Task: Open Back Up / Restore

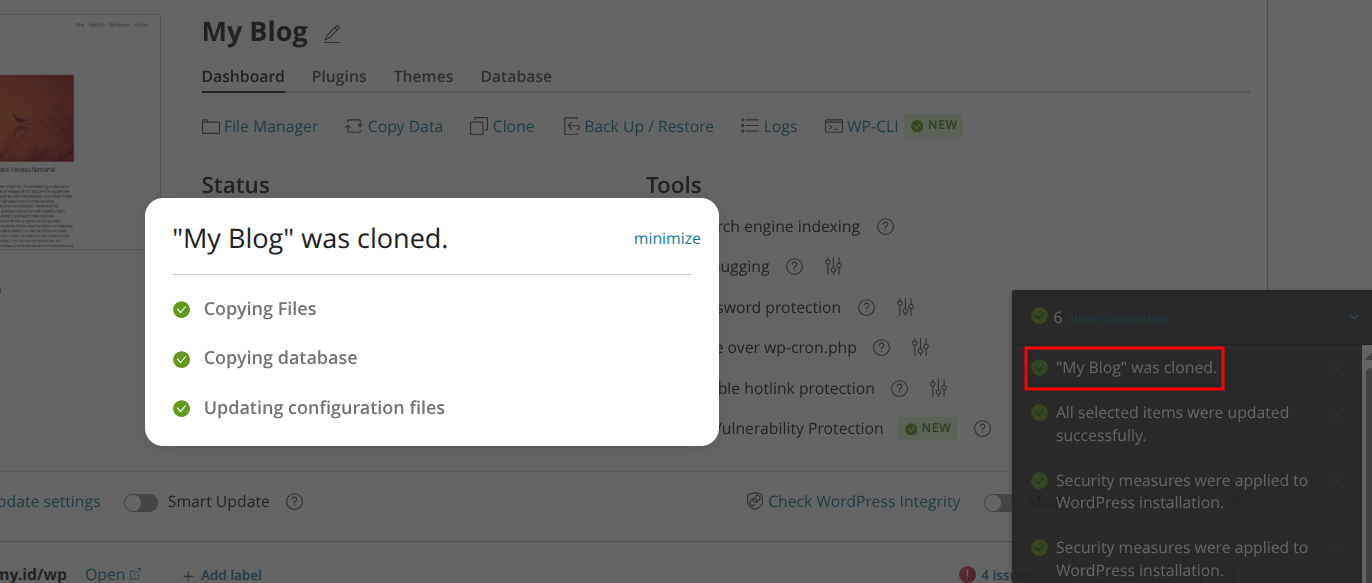Action: [x=639, y=126]
